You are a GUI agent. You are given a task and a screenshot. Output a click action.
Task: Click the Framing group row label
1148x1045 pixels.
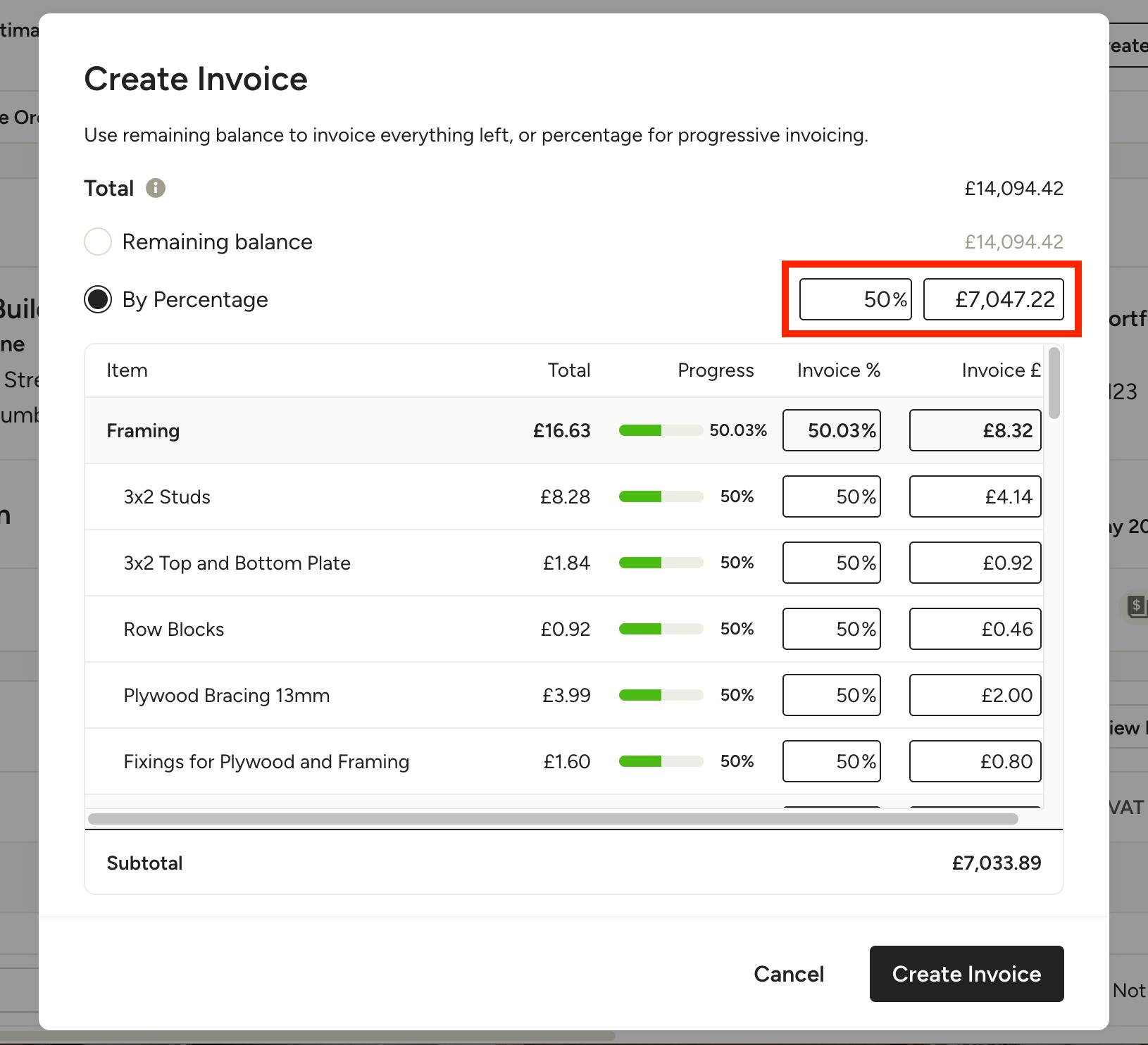[143, 430]
